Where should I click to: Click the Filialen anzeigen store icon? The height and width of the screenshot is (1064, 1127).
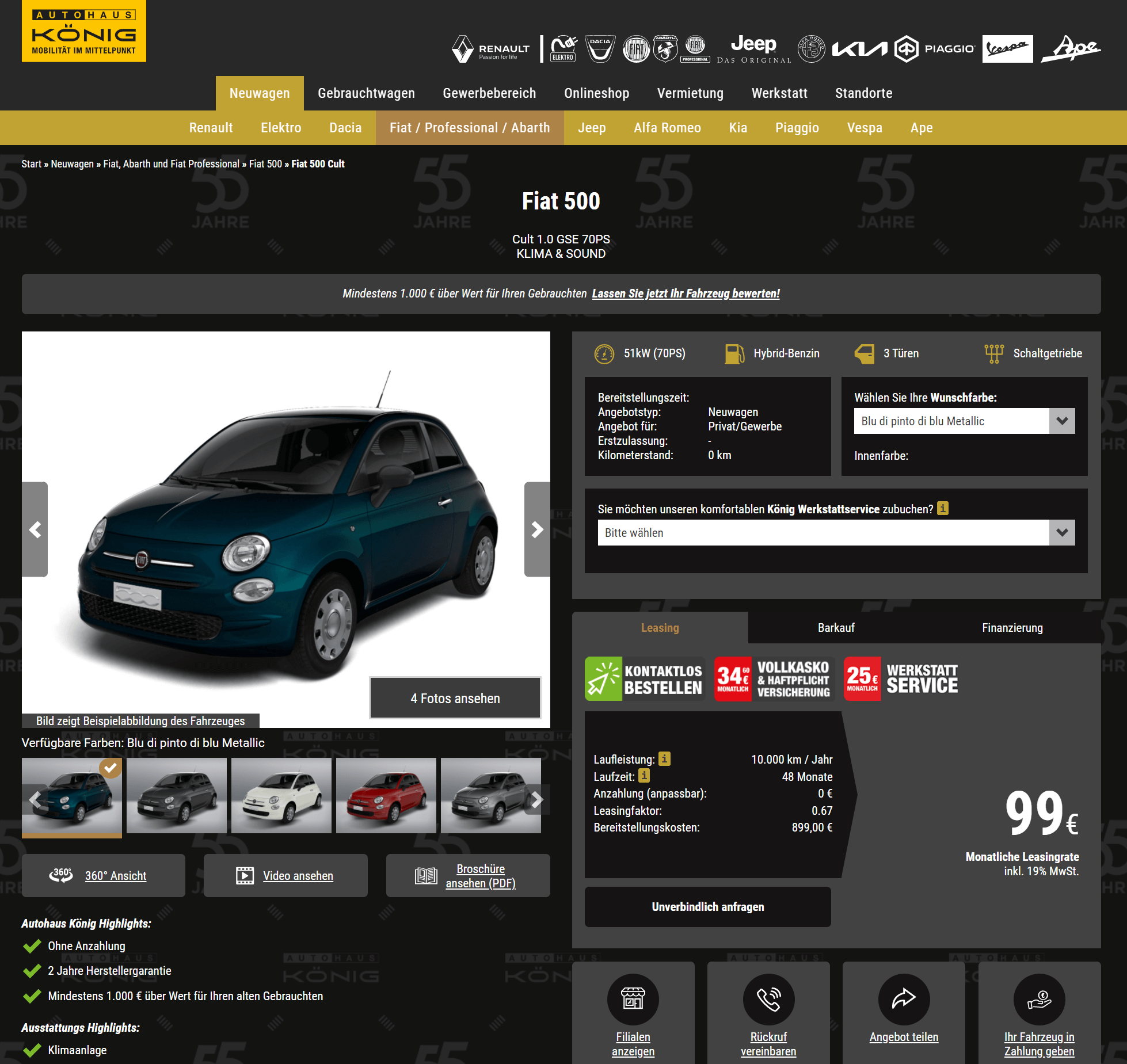pyautogui.click(x=633, y=1000)
